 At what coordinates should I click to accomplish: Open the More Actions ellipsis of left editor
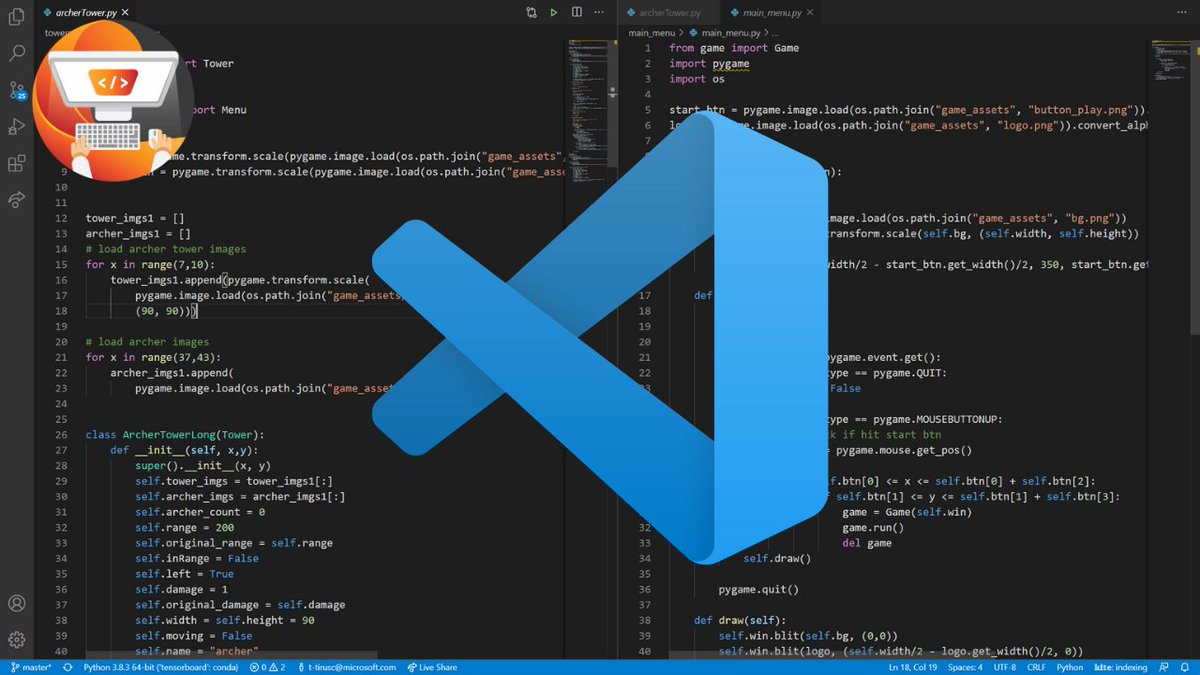pos(600,13)
